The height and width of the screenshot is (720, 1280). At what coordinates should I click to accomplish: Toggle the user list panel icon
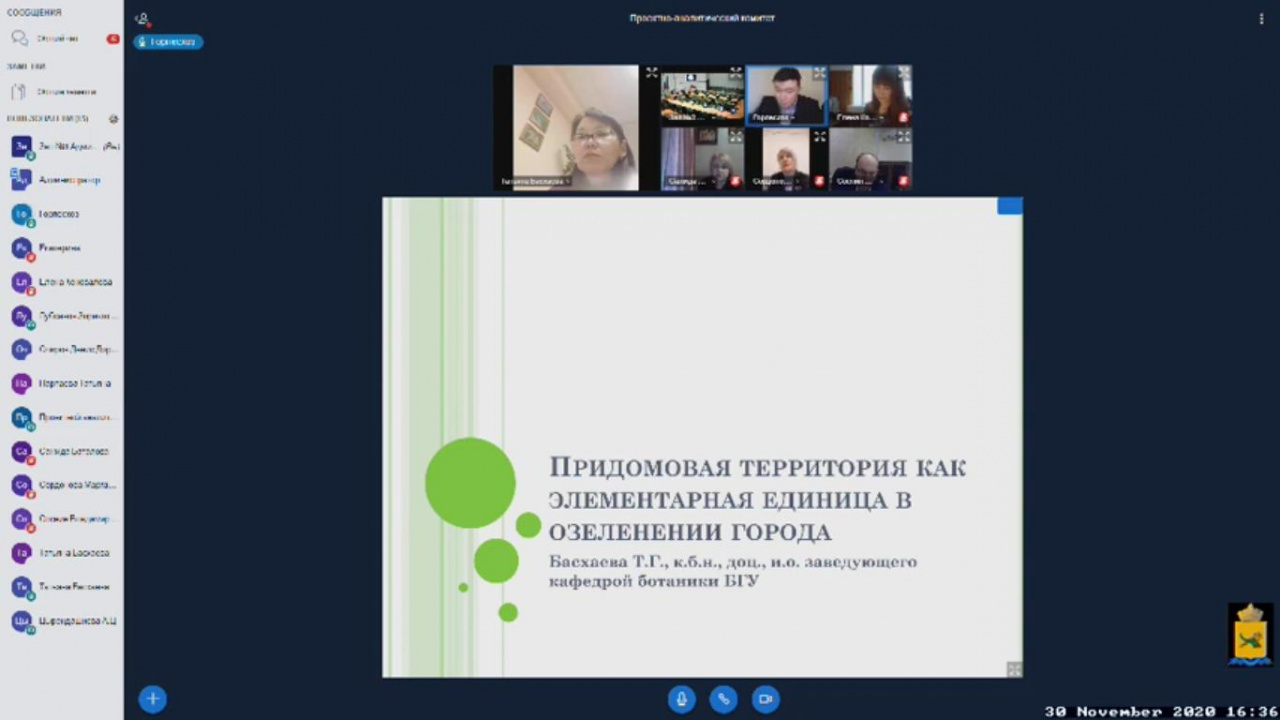click(x=142, y=18)
